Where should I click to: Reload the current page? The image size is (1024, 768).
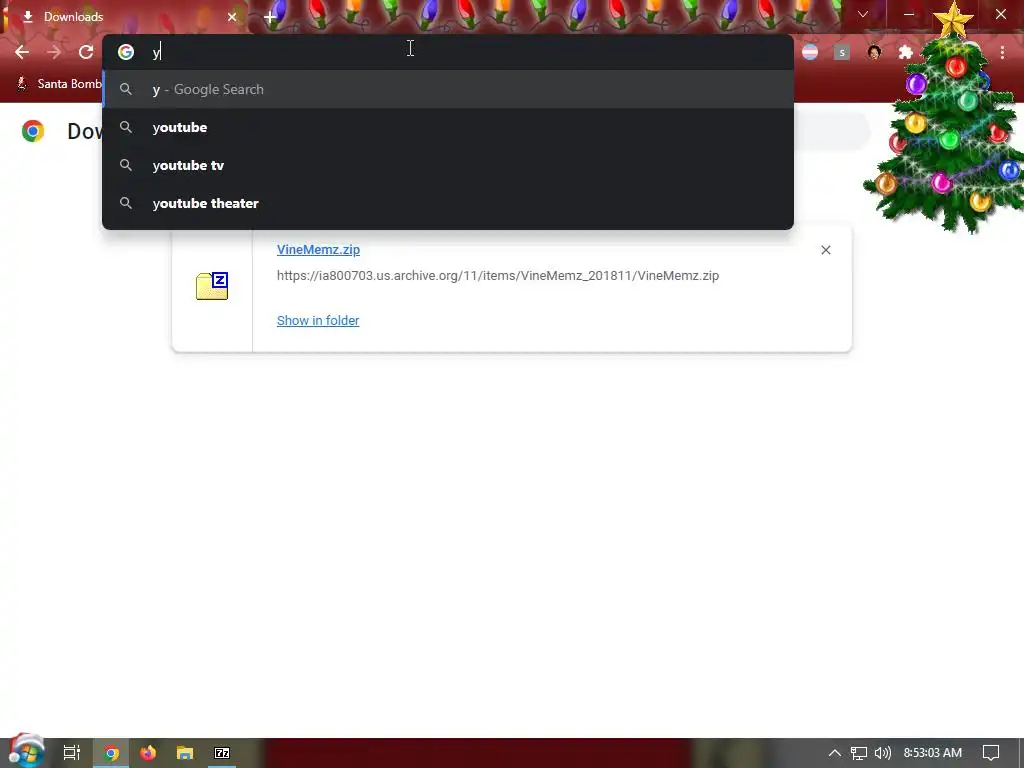point(86,52)
